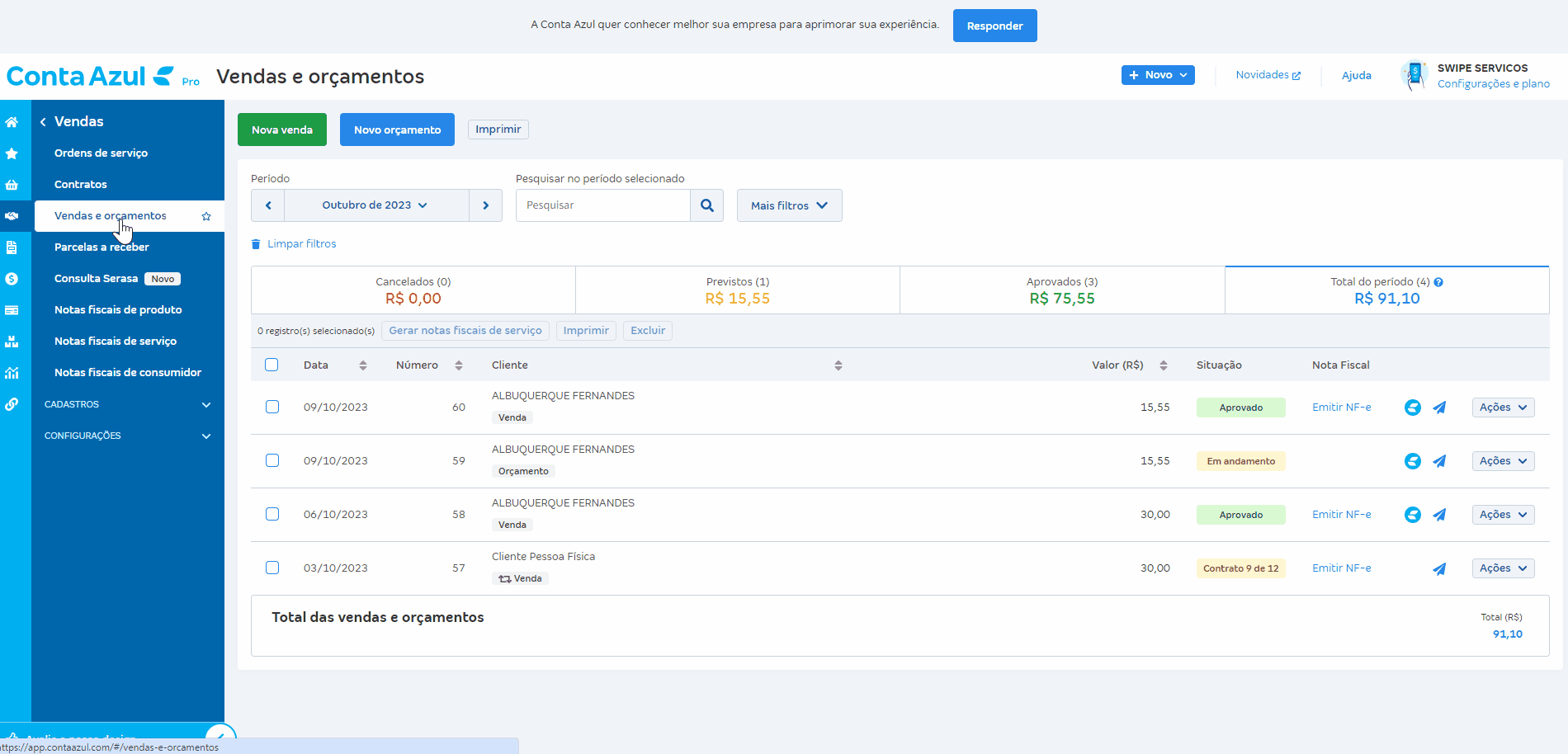The height and width of the screenshot is (754, 1568).
Task: Click Emitir NF-e link for sale 58
Action: tap(1341, 515)
